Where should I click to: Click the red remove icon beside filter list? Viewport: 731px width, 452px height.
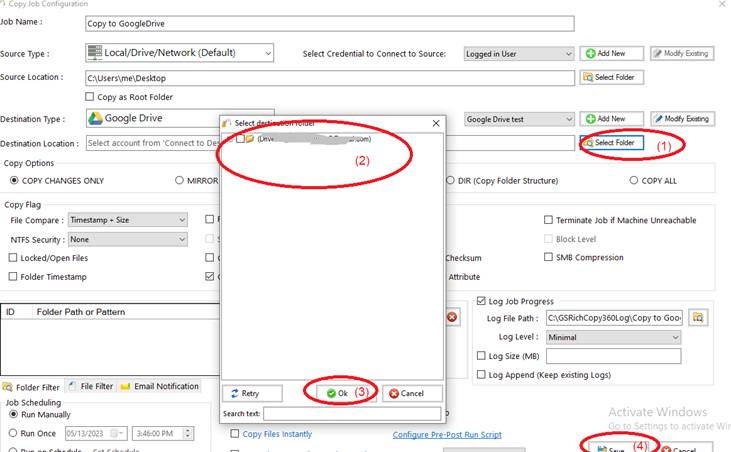(452, 317)
